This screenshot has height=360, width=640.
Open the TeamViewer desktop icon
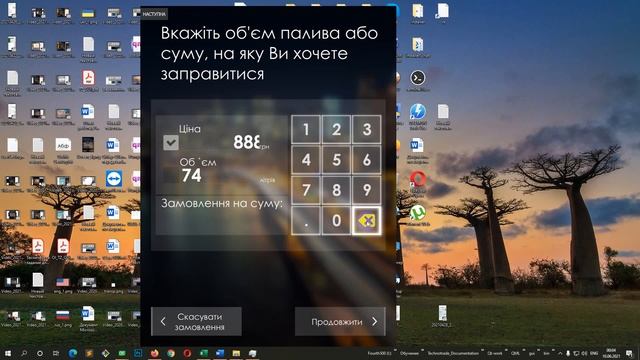point(113,179)
